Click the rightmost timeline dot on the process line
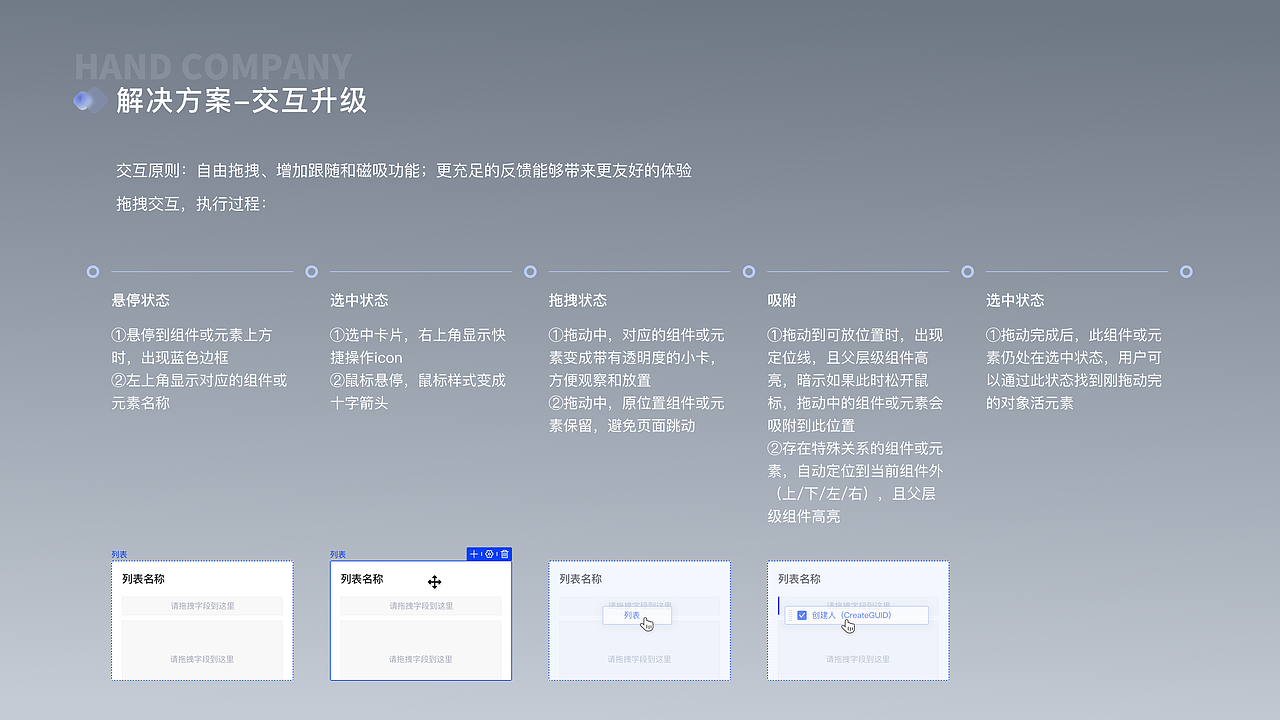The image size is (1280, 720). pos(1185,271)
